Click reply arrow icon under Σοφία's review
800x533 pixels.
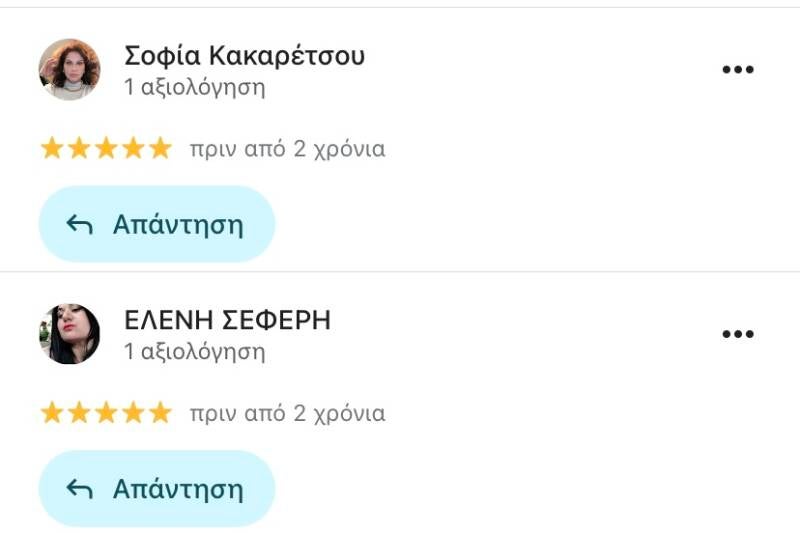[80, 224]
